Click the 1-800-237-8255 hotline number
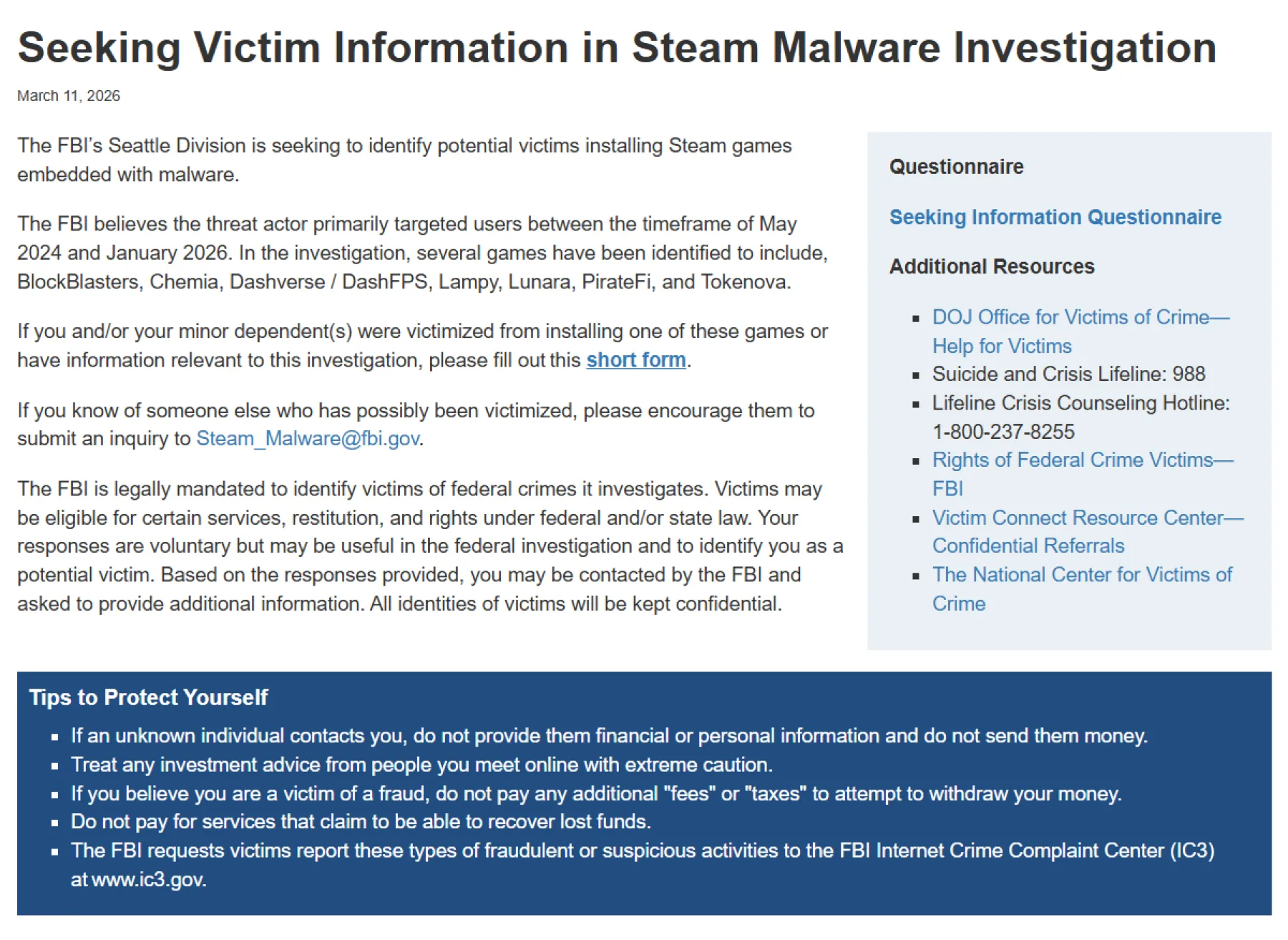1288x940 pixels. (x=1002, y=432)
